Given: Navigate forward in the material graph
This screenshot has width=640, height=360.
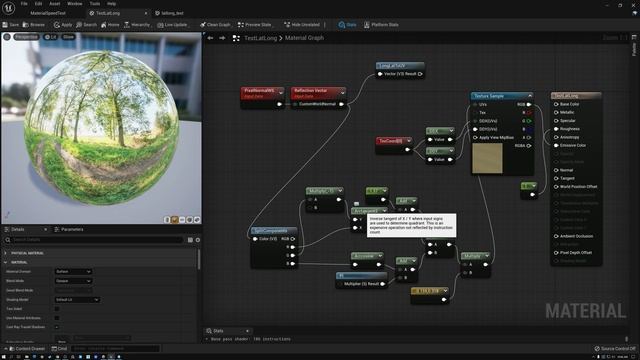Looking at the screenshot, I should click(222, 38).
